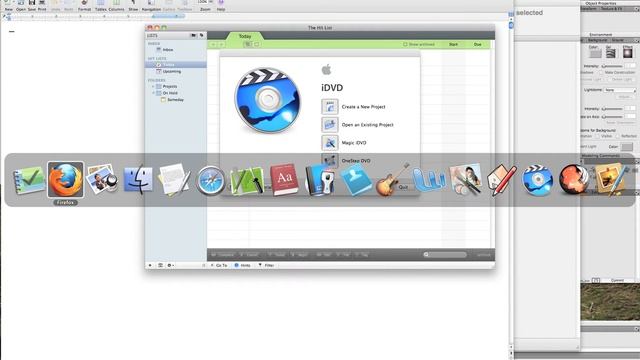This screenshot has width=640, height=360.
Task: Click the Gel texture thumbnail
Action: click(x=611, y=53)
